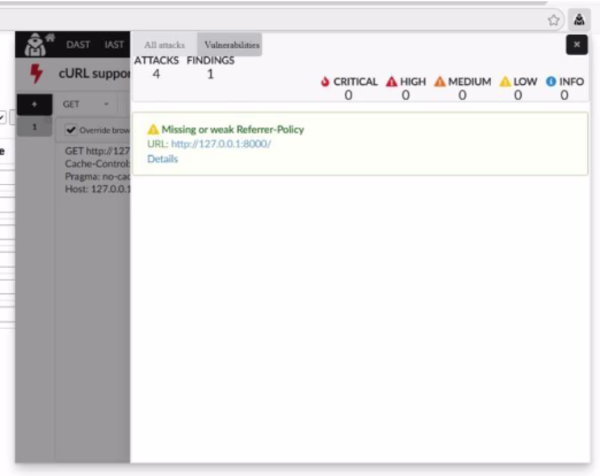Click the MEDIUM severity label
The height and width of the screenshot is (476, 600).
[470, 82]
